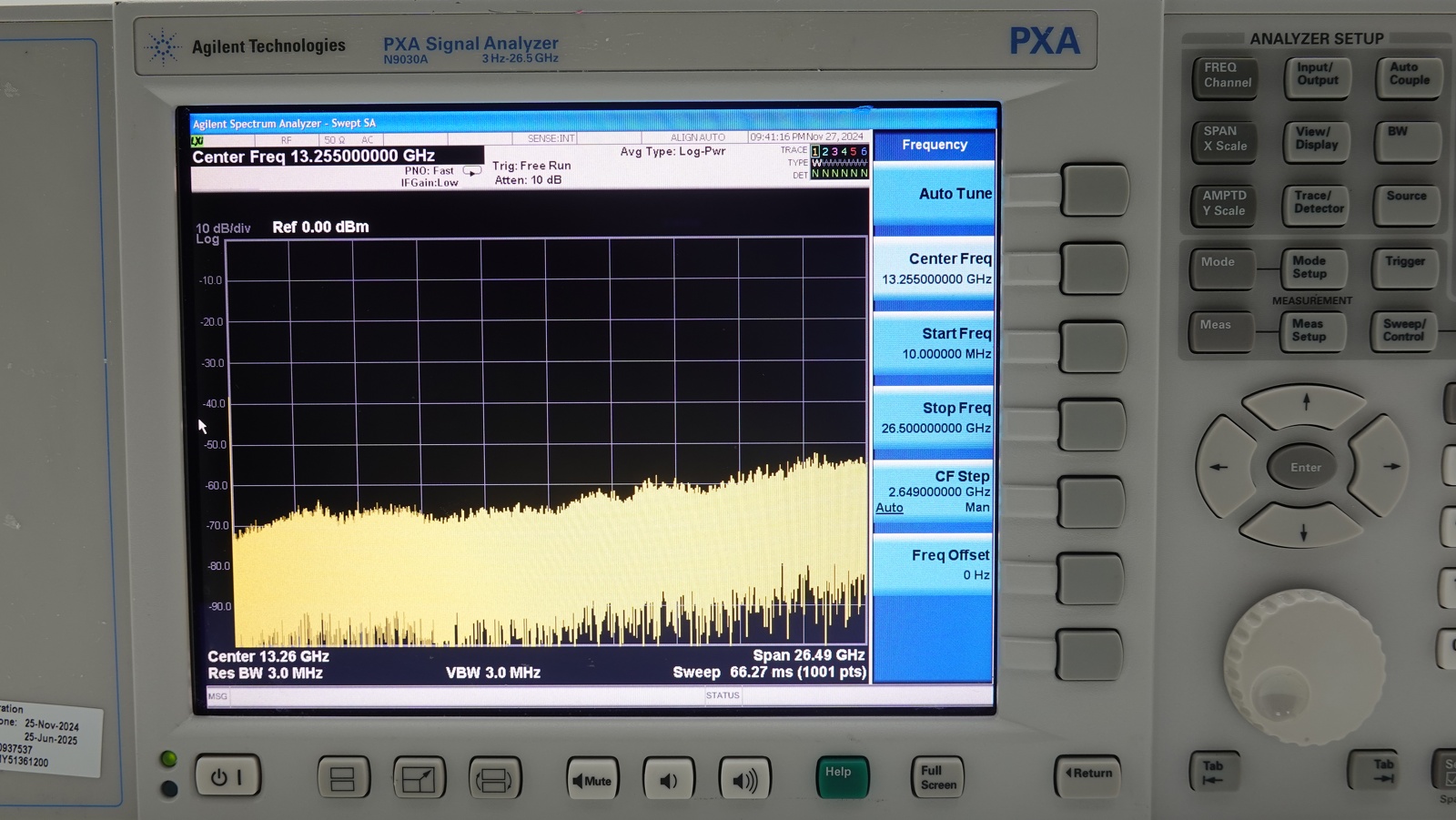Click the physical softkey beside CF Step
Viewport: 1456px width, 820px height.
[x=1093, y=501]
